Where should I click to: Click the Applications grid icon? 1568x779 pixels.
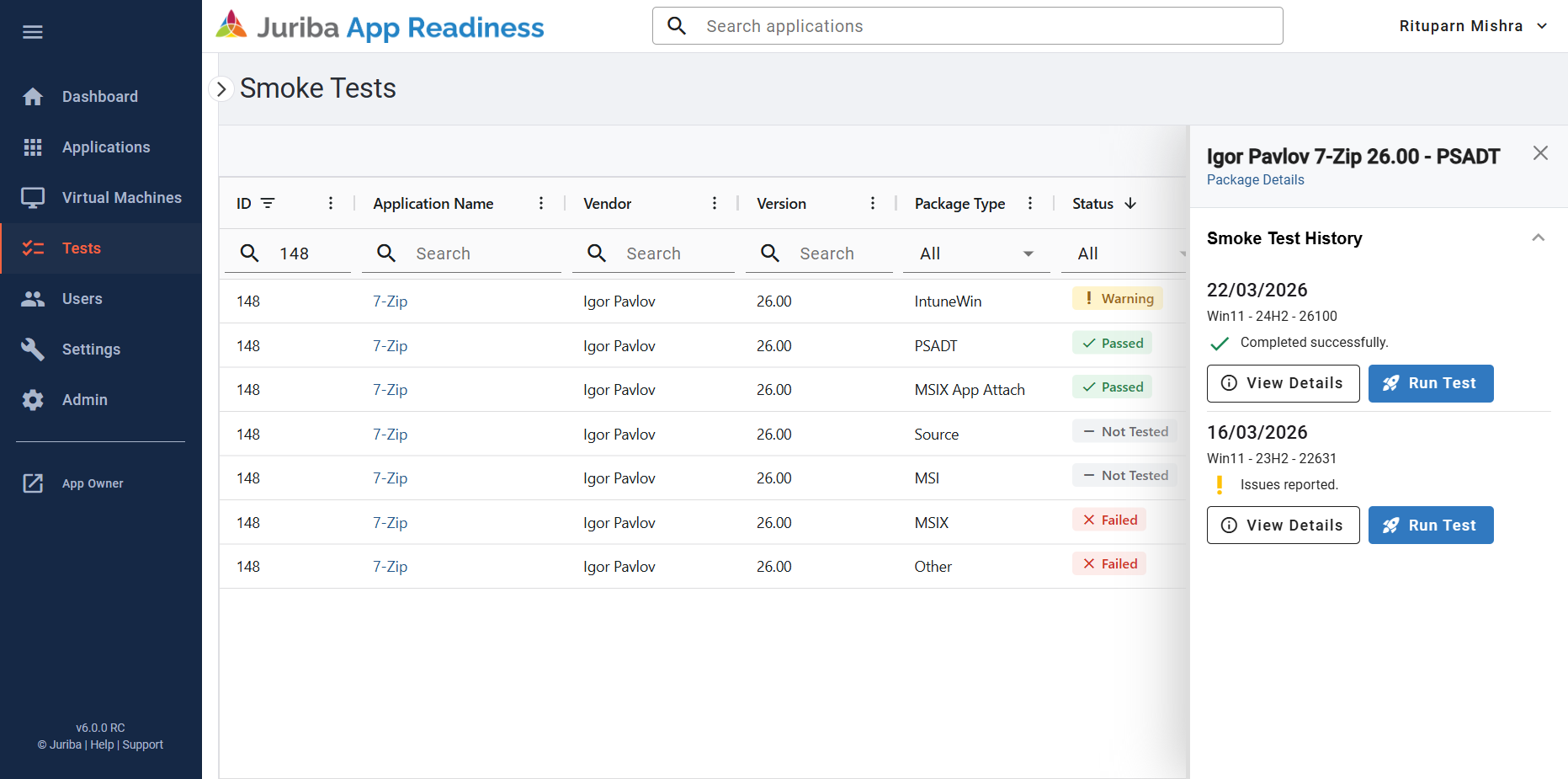pyautogui.click(x=33, y=147)
